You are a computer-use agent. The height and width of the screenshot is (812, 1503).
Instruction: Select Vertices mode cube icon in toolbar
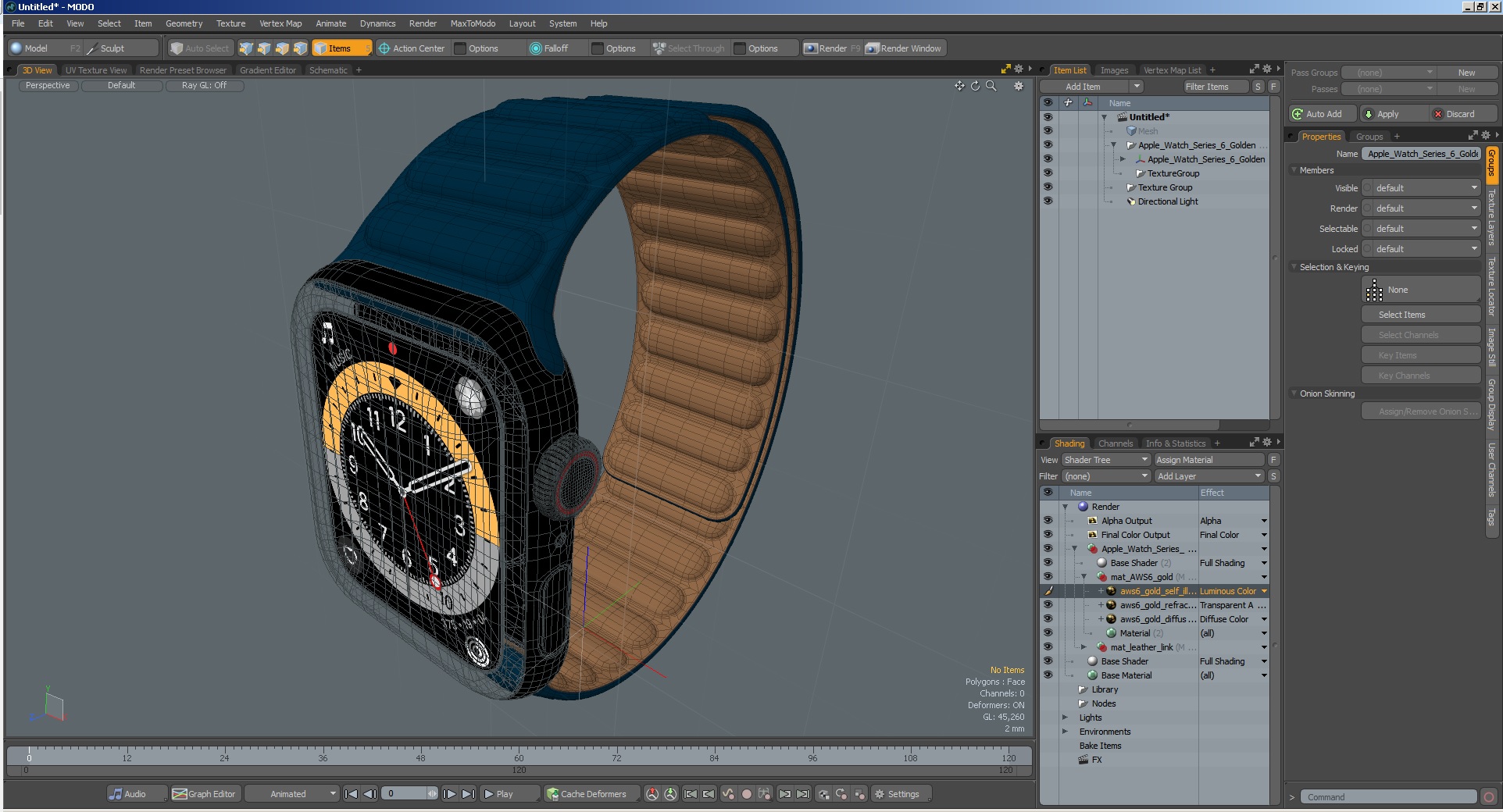[x=246, y=48]
